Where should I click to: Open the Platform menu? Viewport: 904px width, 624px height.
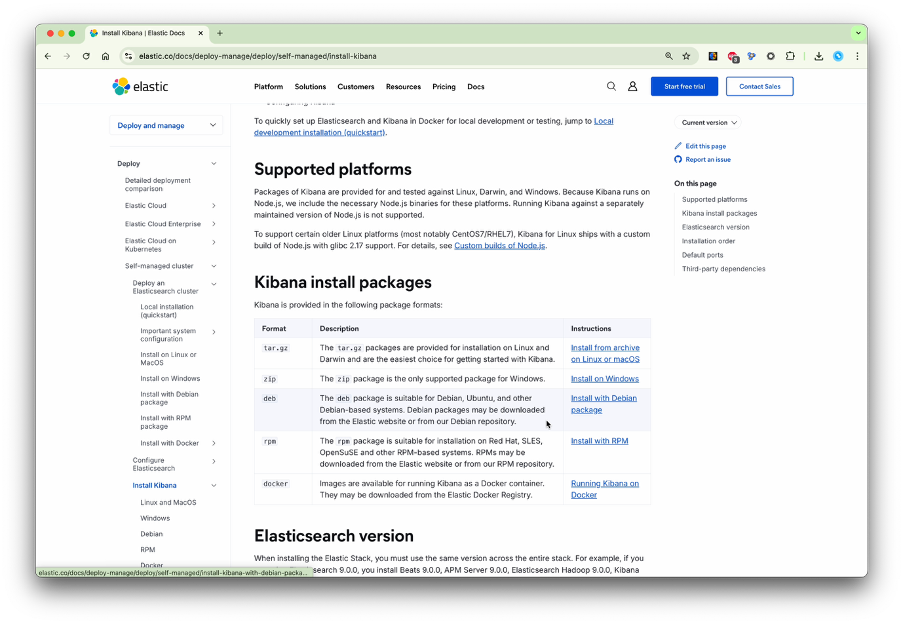coord(269,87)
